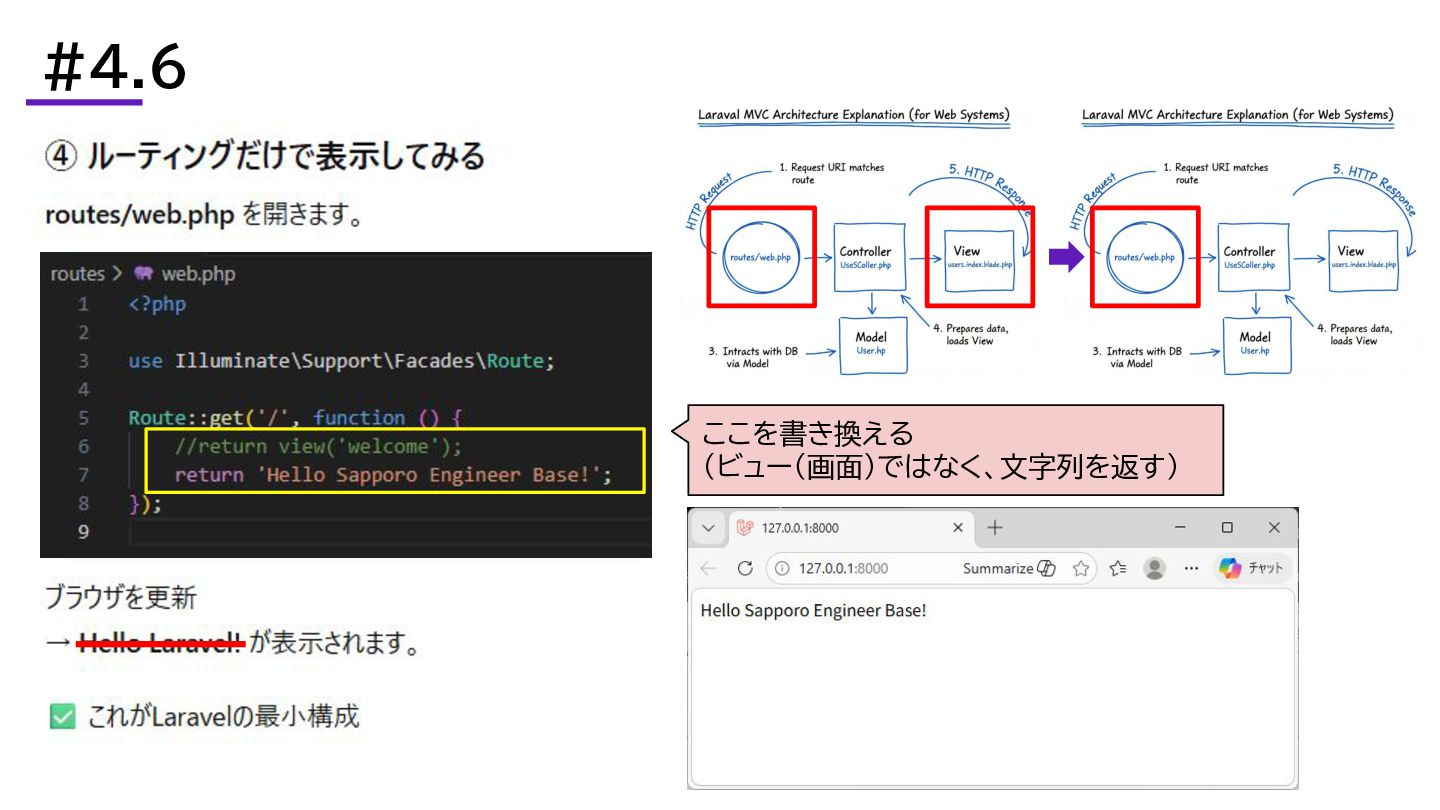The width and height of the screenshot is (1440, 810).
Task: Click the '<?php' line in editor
Action: point(157,304)
